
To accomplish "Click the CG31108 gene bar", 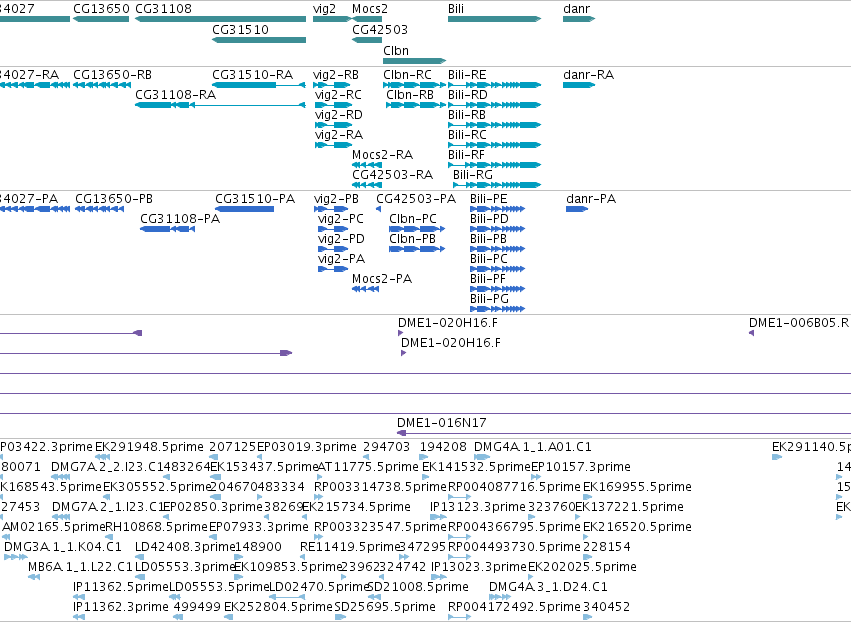I will pos(220,19).
